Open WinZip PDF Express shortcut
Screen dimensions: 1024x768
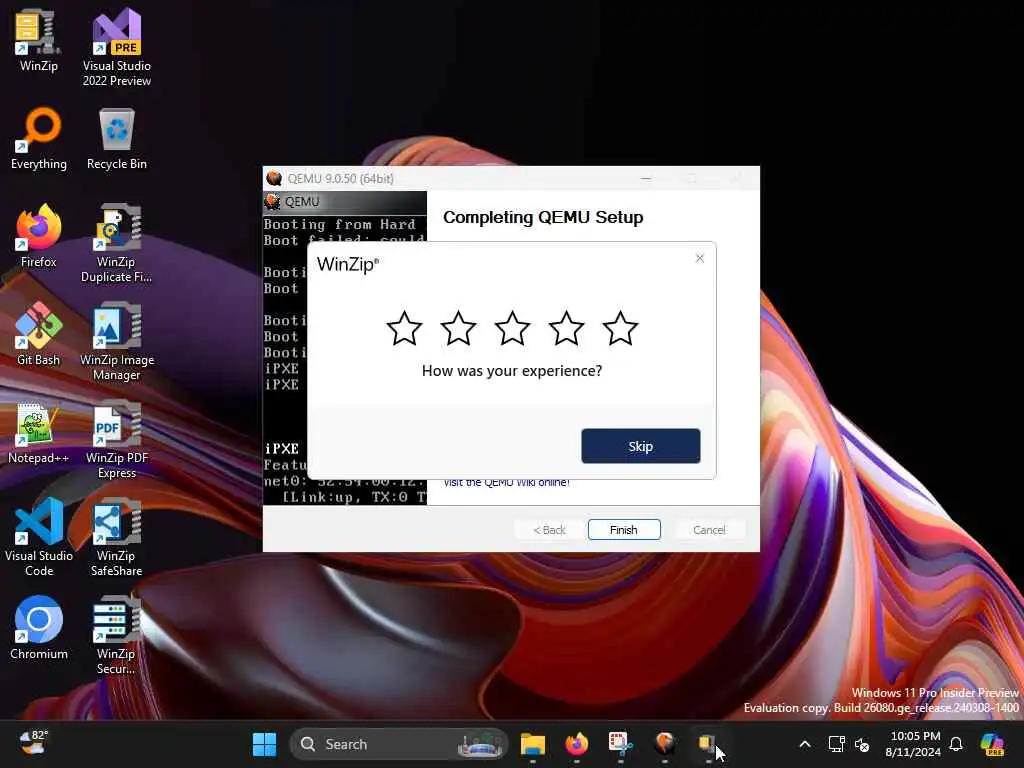[x=117, y=439]
